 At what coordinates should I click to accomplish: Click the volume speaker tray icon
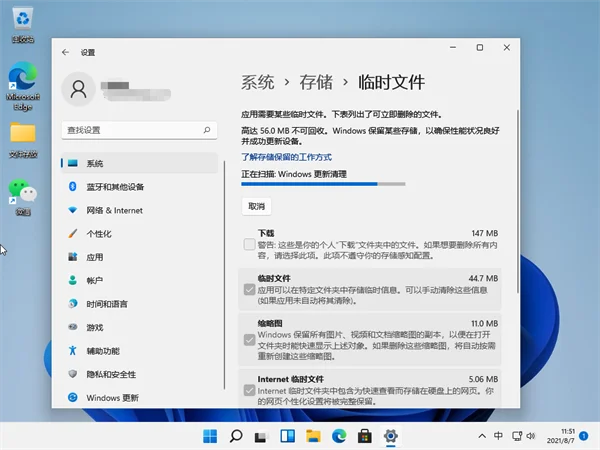point(531,436)
